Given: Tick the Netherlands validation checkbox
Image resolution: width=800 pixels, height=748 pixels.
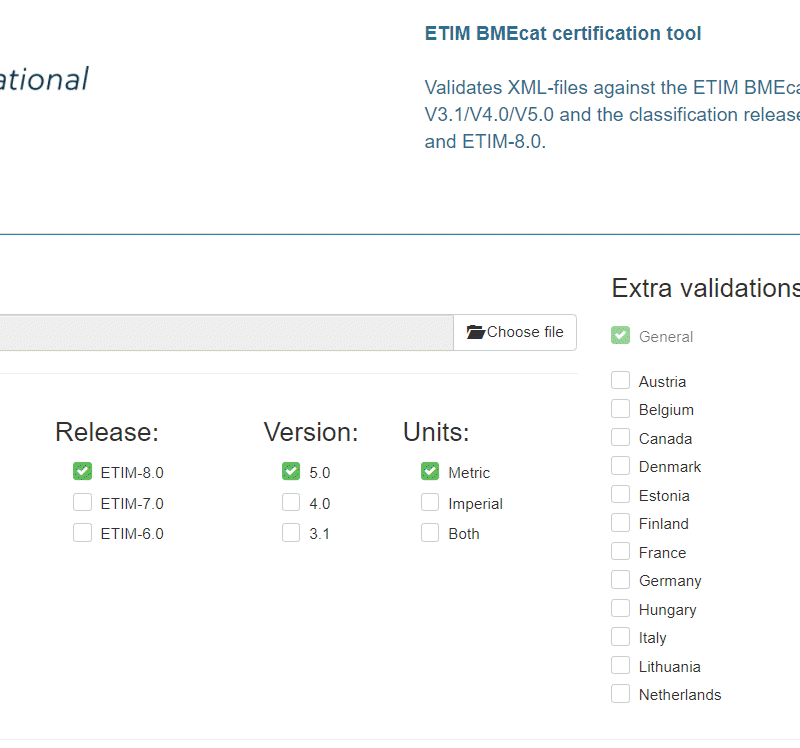Looking at the screenshot, I should click(x=621, y=694).
